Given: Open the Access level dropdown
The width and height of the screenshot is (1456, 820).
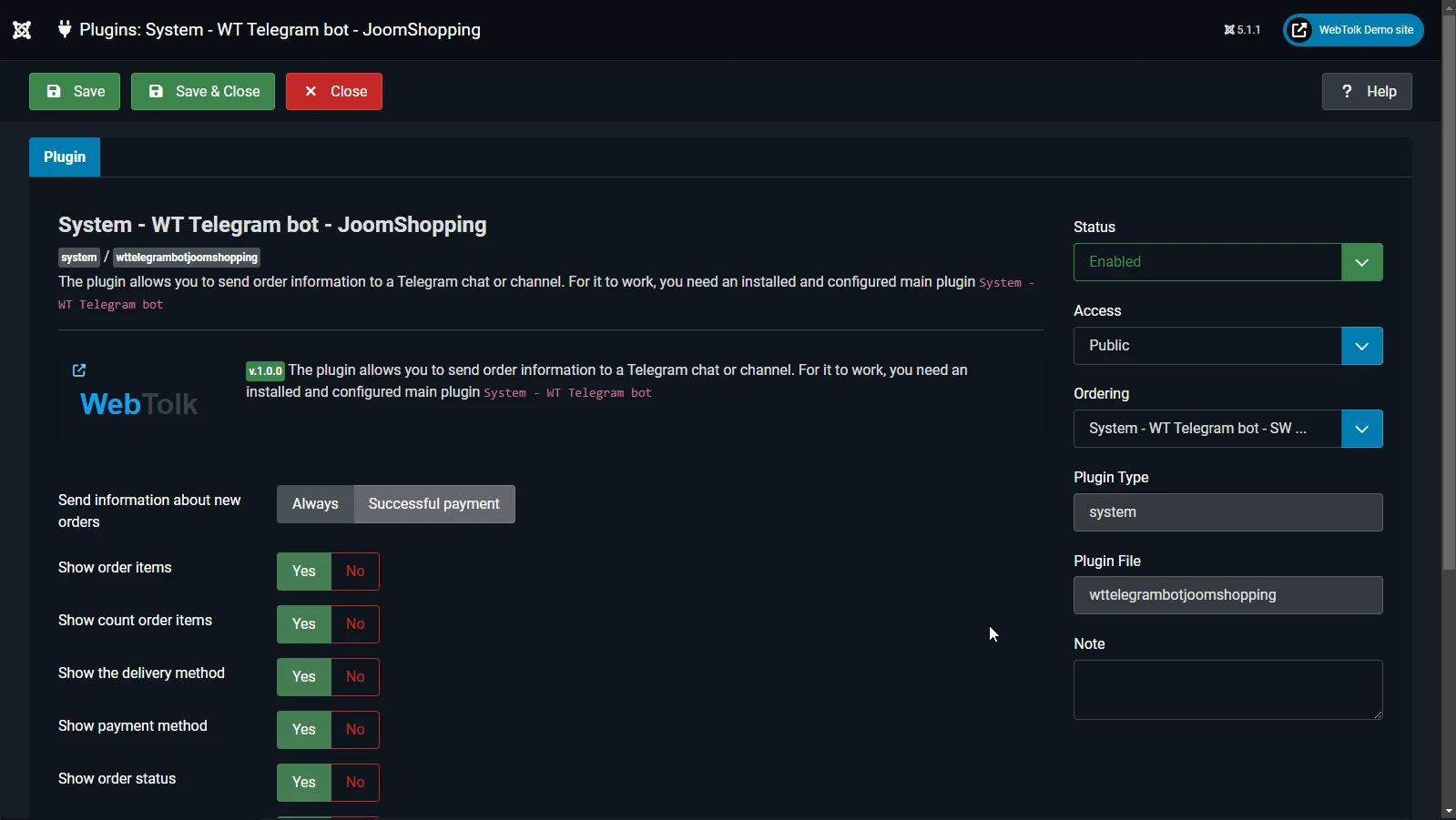Looking at the screenshot, I should (1227, 346).
